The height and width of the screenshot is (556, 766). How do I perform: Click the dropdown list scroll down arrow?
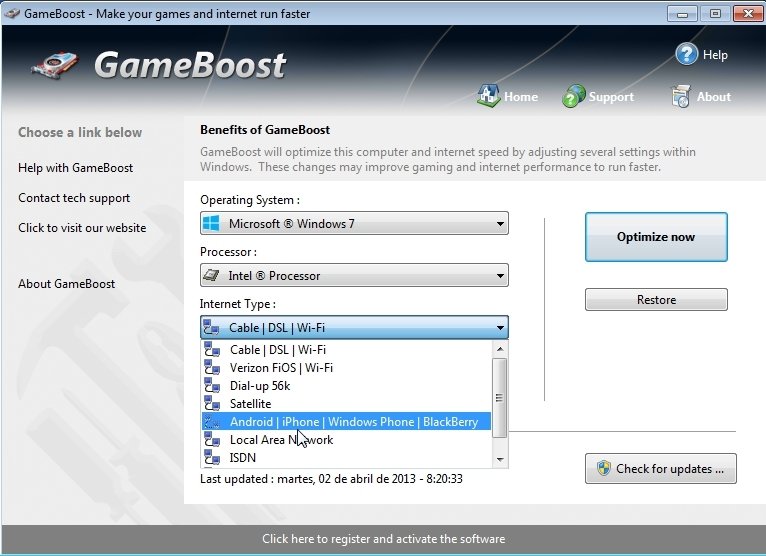click(500, 459)
